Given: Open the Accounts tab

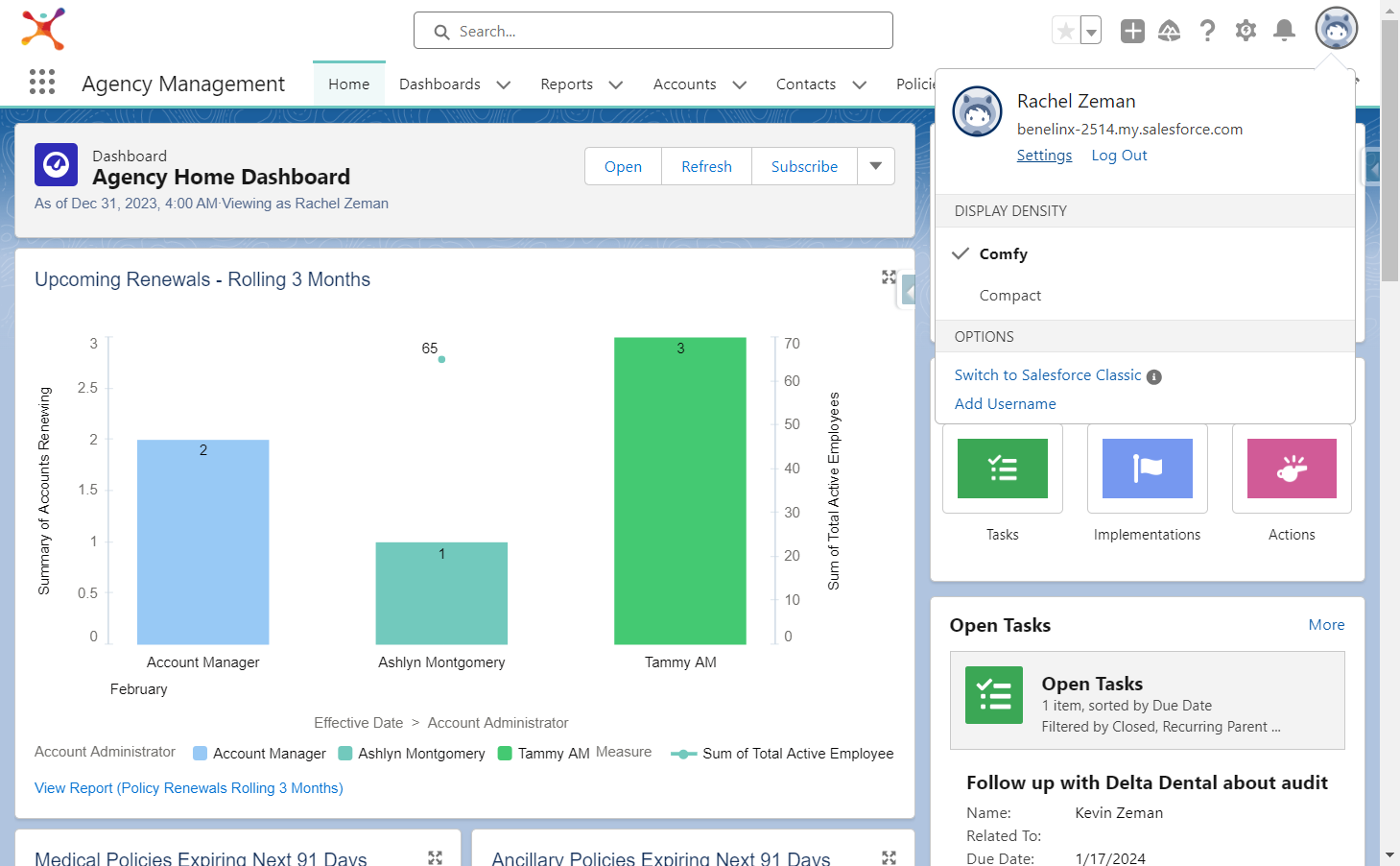Looking at the screenshot, I should (685, 84).
